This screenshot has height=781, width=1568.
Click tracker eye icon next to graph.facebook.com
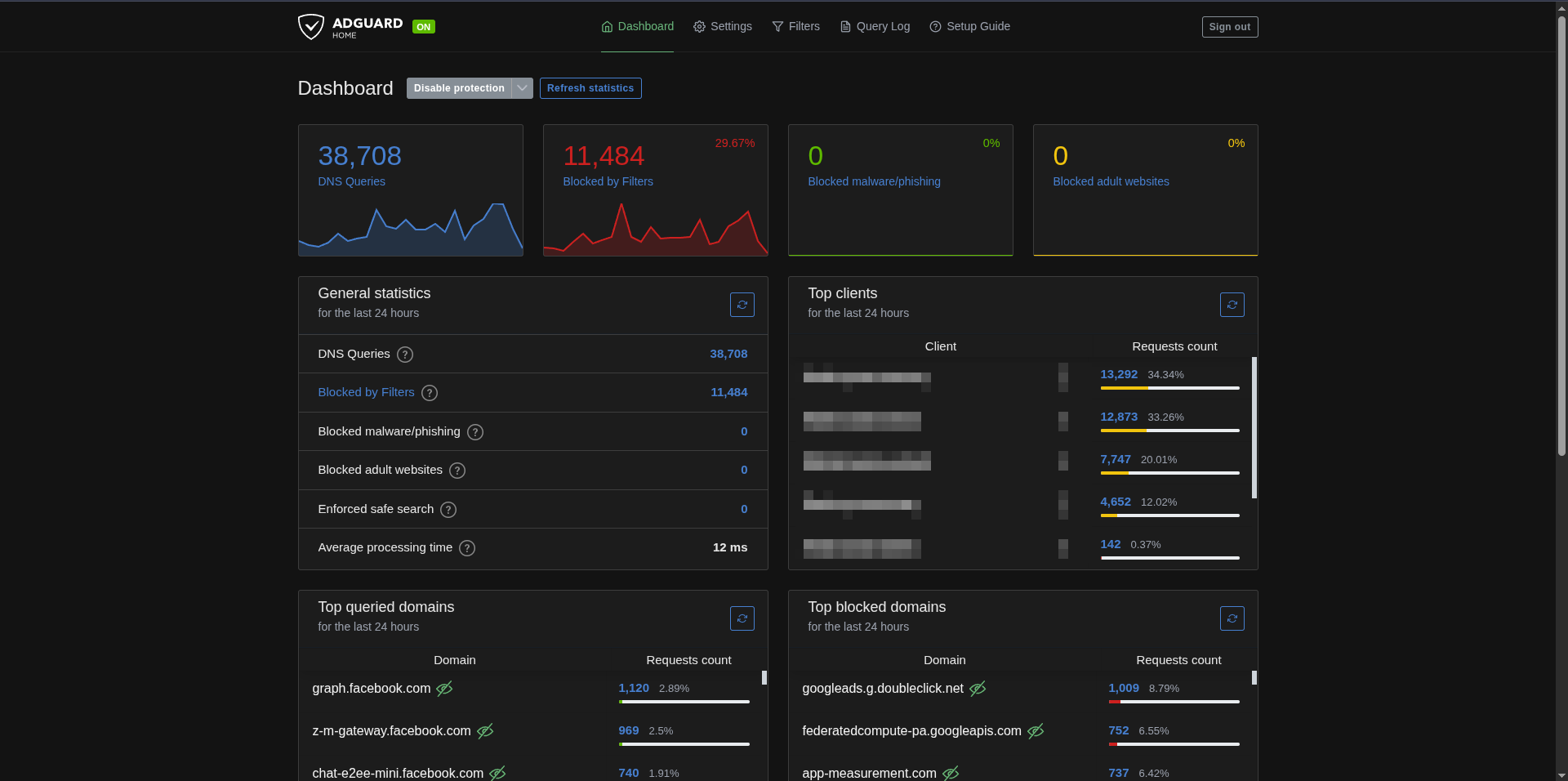(444, 689)
